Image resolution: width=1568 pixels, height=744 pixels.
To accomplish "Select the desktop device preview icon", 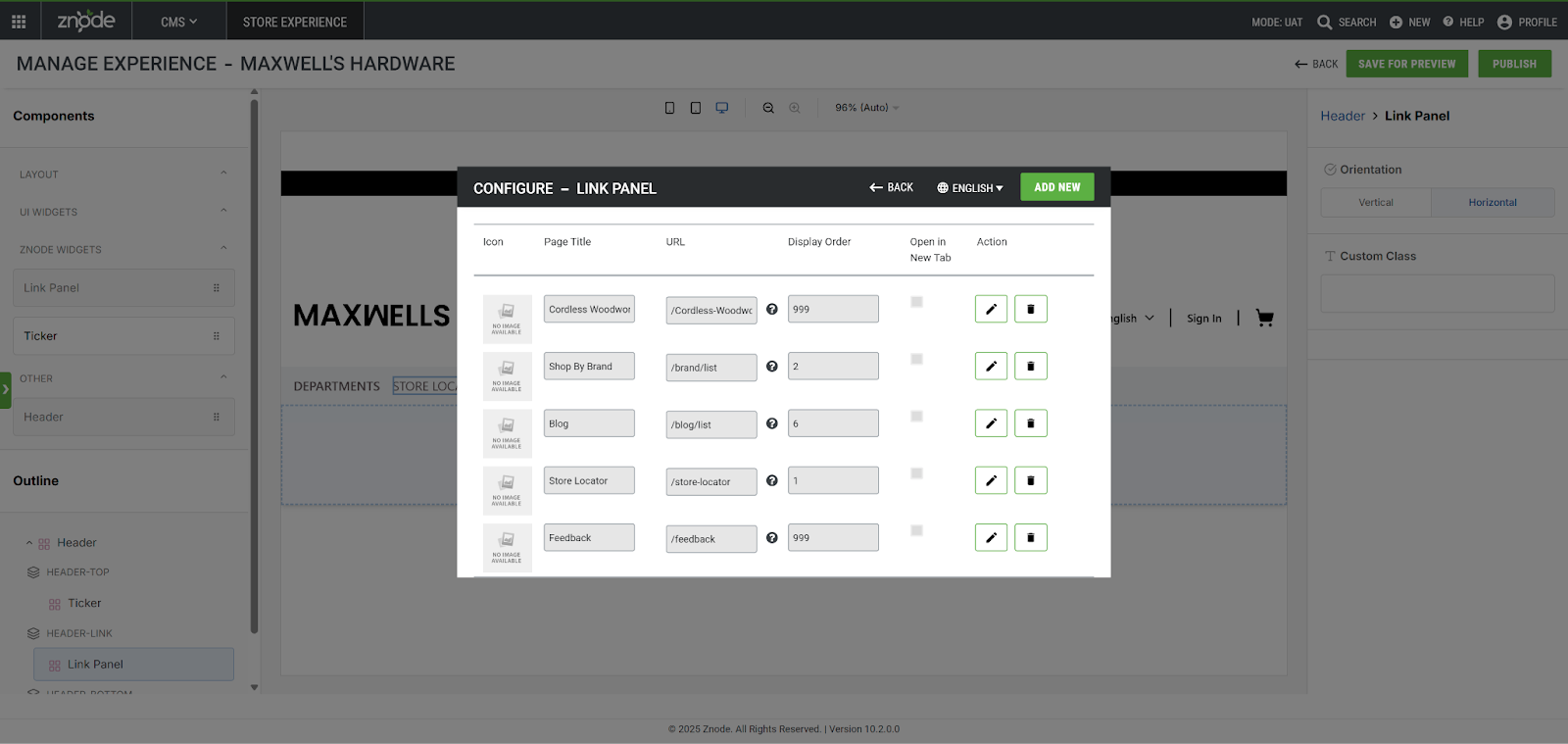I will (x=722, y=108).
